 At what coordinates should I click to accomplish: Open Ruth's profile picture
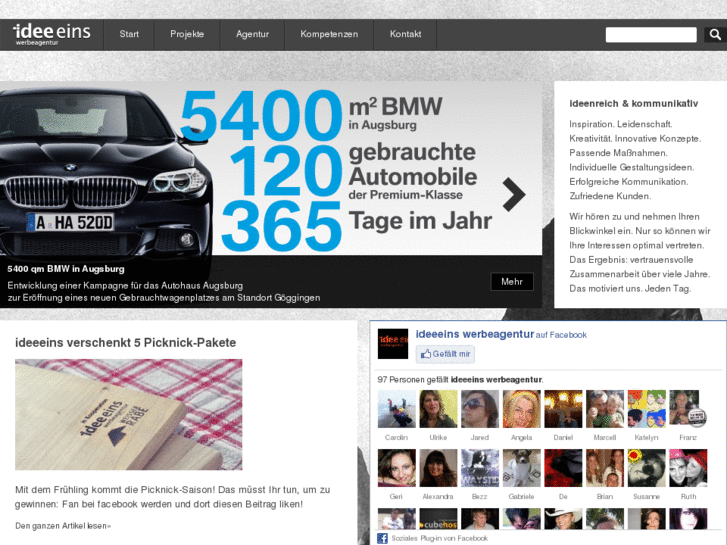coord(688,468)
